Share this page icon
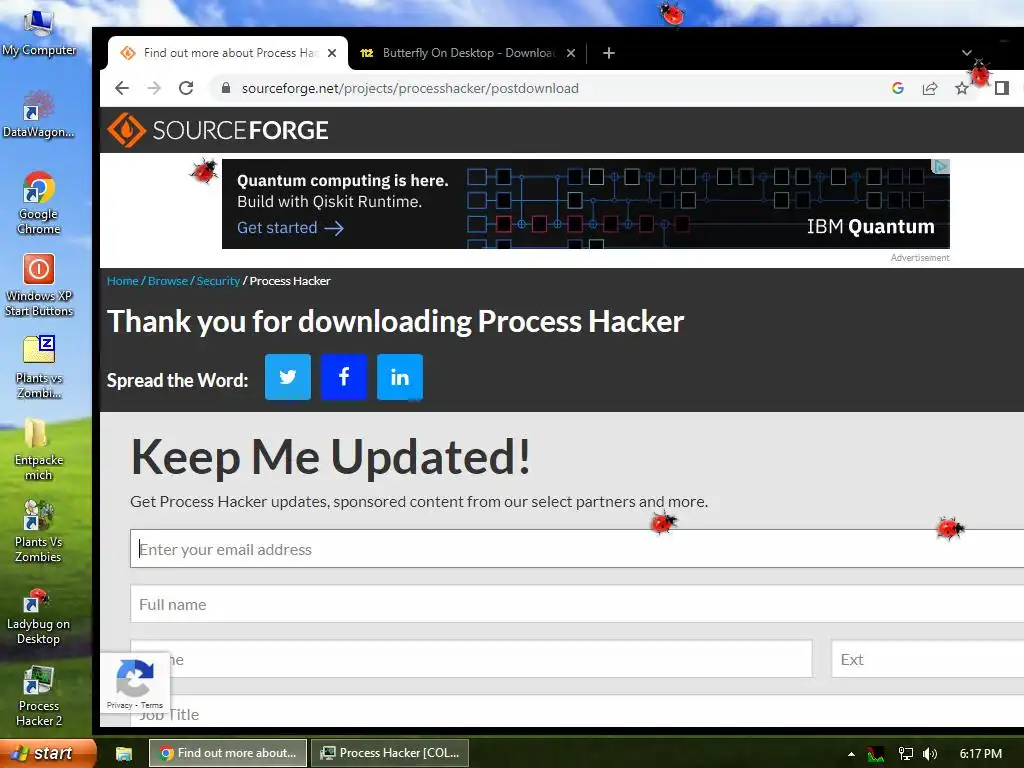 (930, 88)
